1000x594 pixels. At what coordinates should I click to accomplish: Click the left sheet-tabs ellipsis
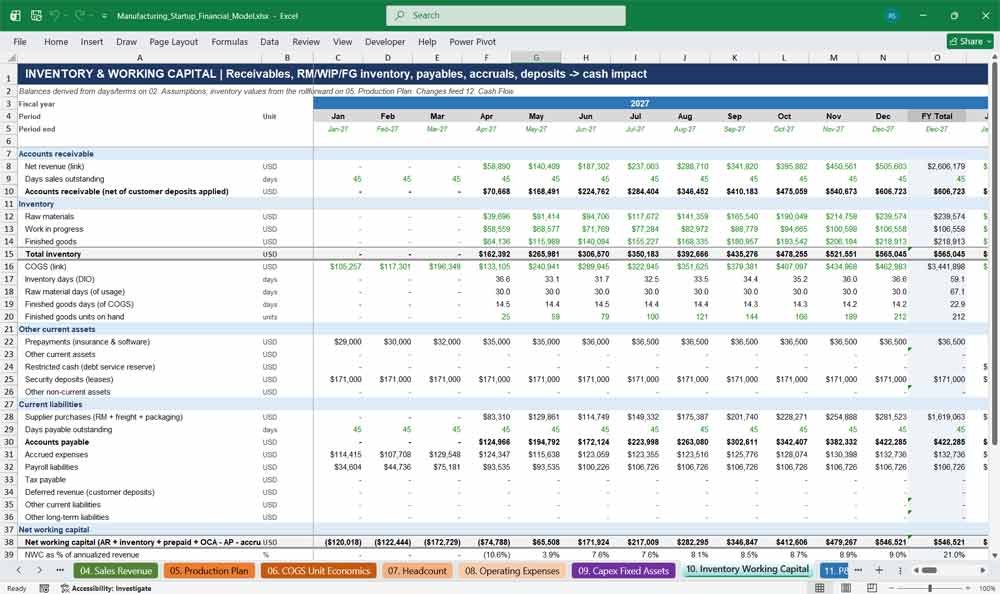pos(60,570)
